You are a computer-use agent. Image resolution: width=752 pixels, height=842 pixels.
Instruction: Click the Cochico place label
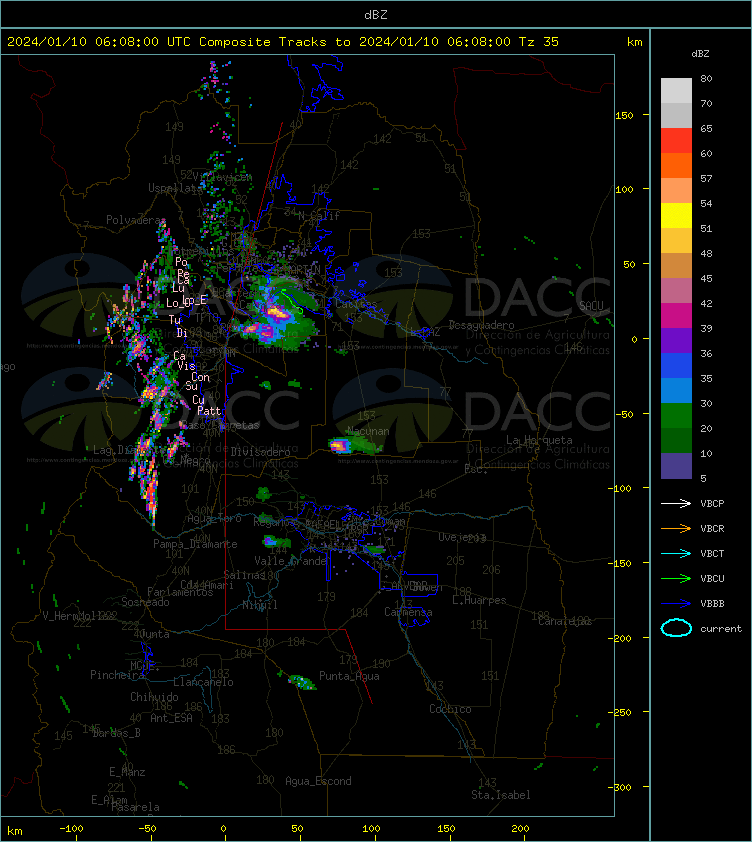tap(450, 709)
